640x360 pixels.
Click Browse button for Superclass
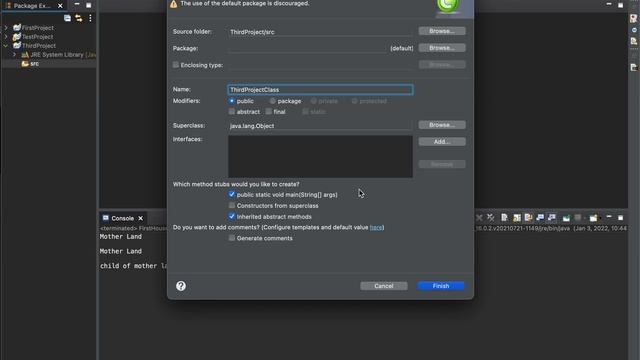(x=442, y=125)
